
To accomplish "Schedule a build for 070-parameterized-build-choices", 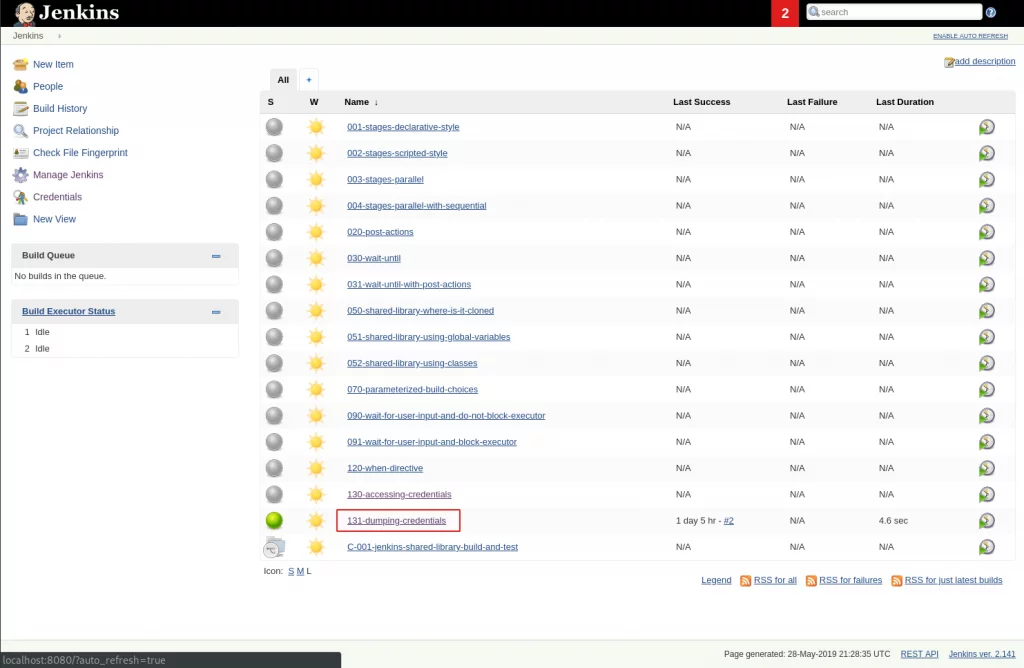I will (x=987, y=389).
